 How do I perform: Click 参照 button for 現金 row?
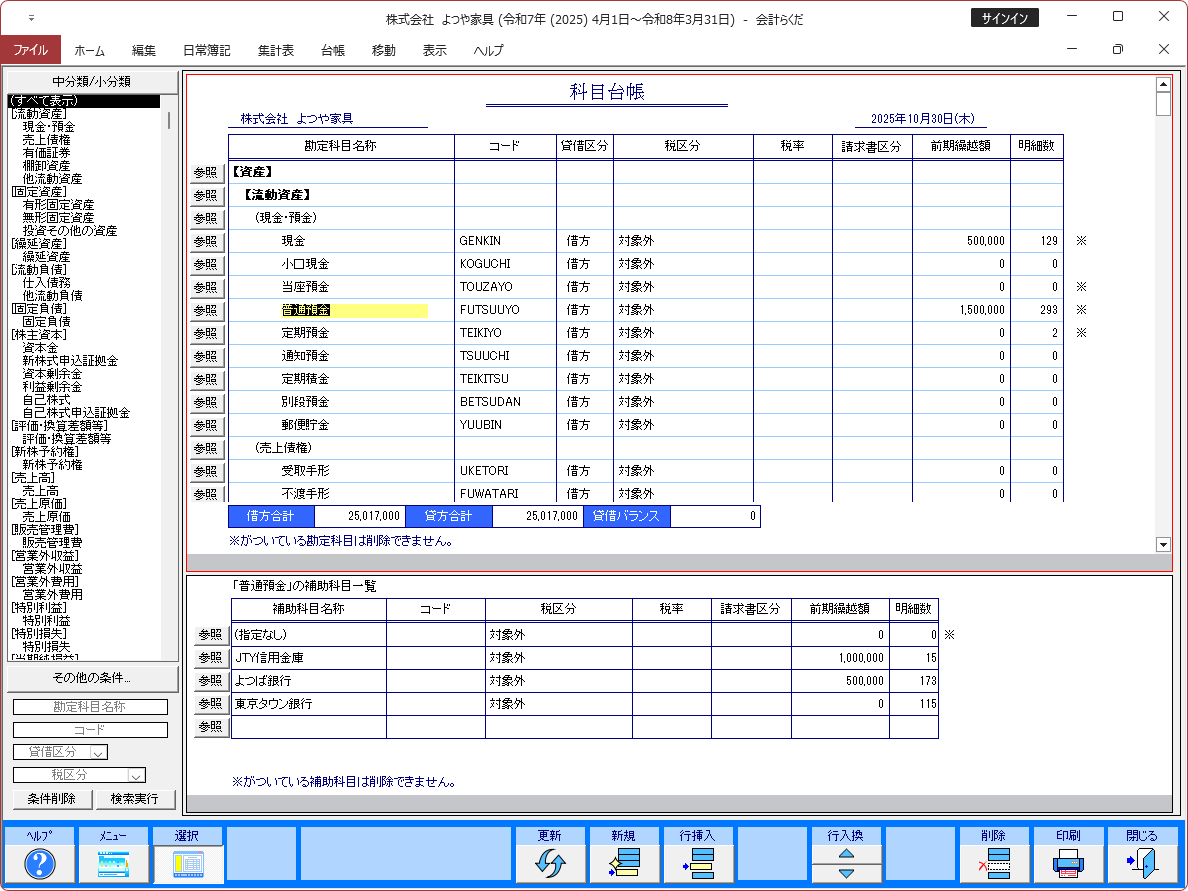tap(206, 241)
